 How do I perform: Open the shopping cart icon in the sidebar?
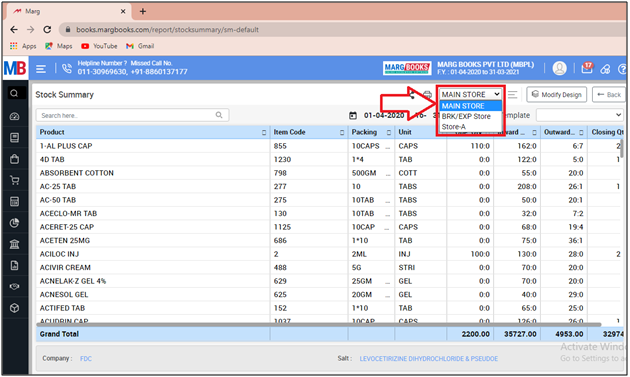(x=14, y=180)
